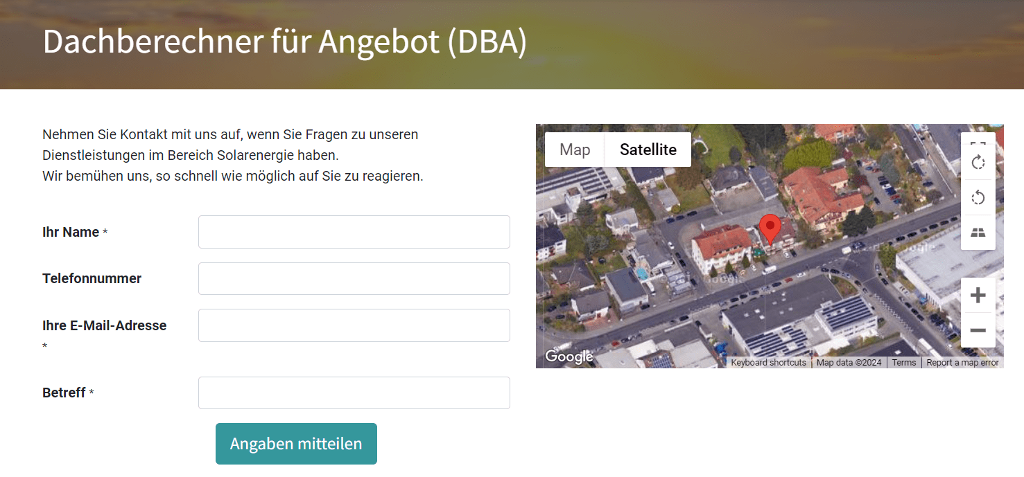Click into the Telefonnummer field
Screen dimensions: 1024x477
click(x=354, y=279)
